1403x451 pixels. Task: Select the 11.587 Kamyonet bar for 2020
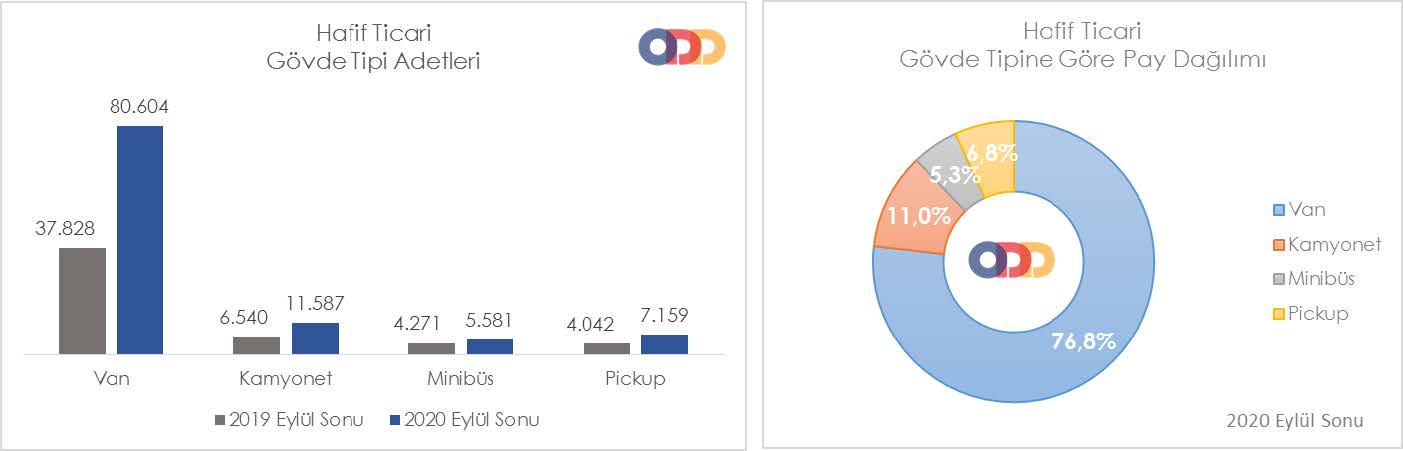(315, 338)
